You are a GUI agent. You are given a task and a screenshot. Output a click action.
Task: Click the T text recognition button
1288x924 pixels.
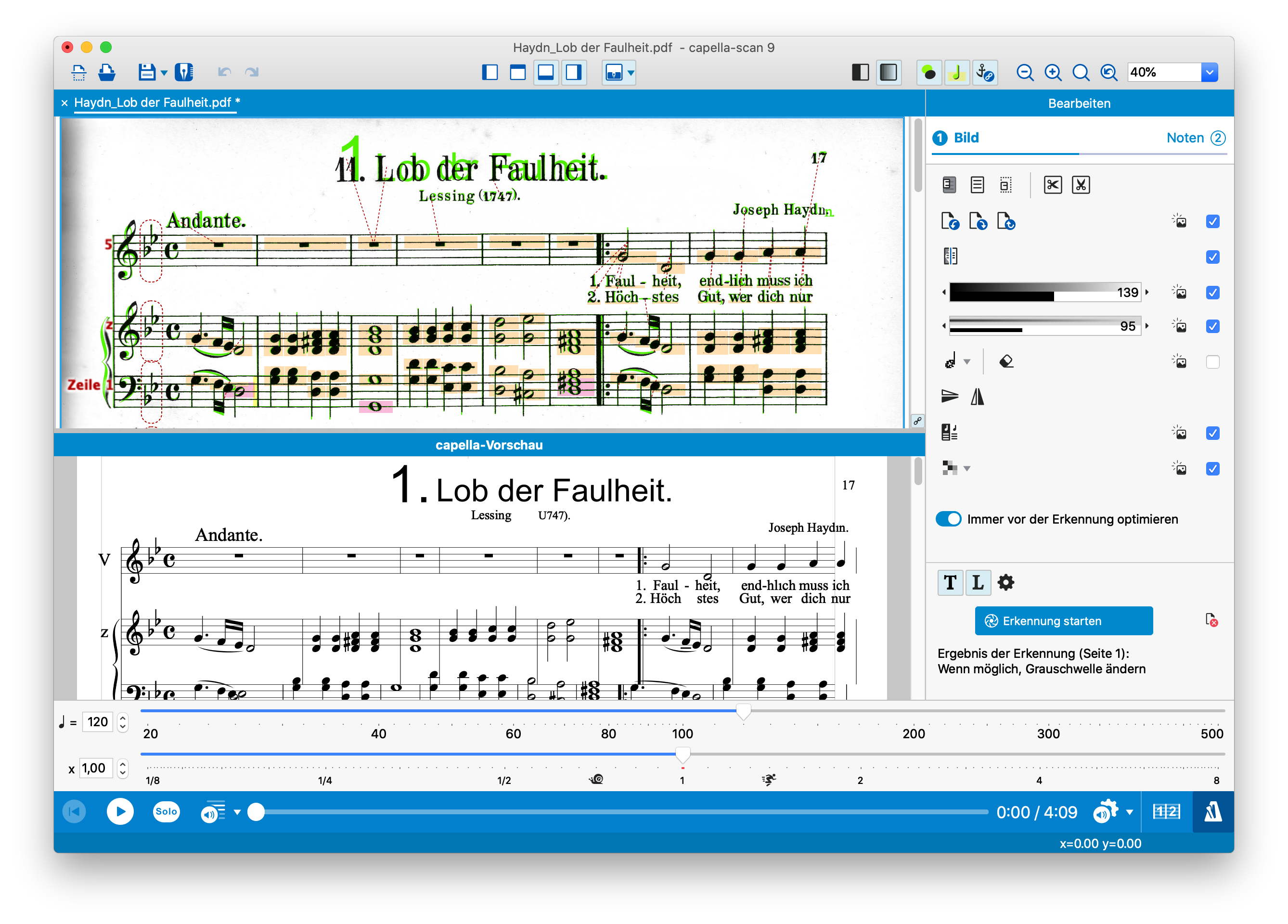coord(950,582)
